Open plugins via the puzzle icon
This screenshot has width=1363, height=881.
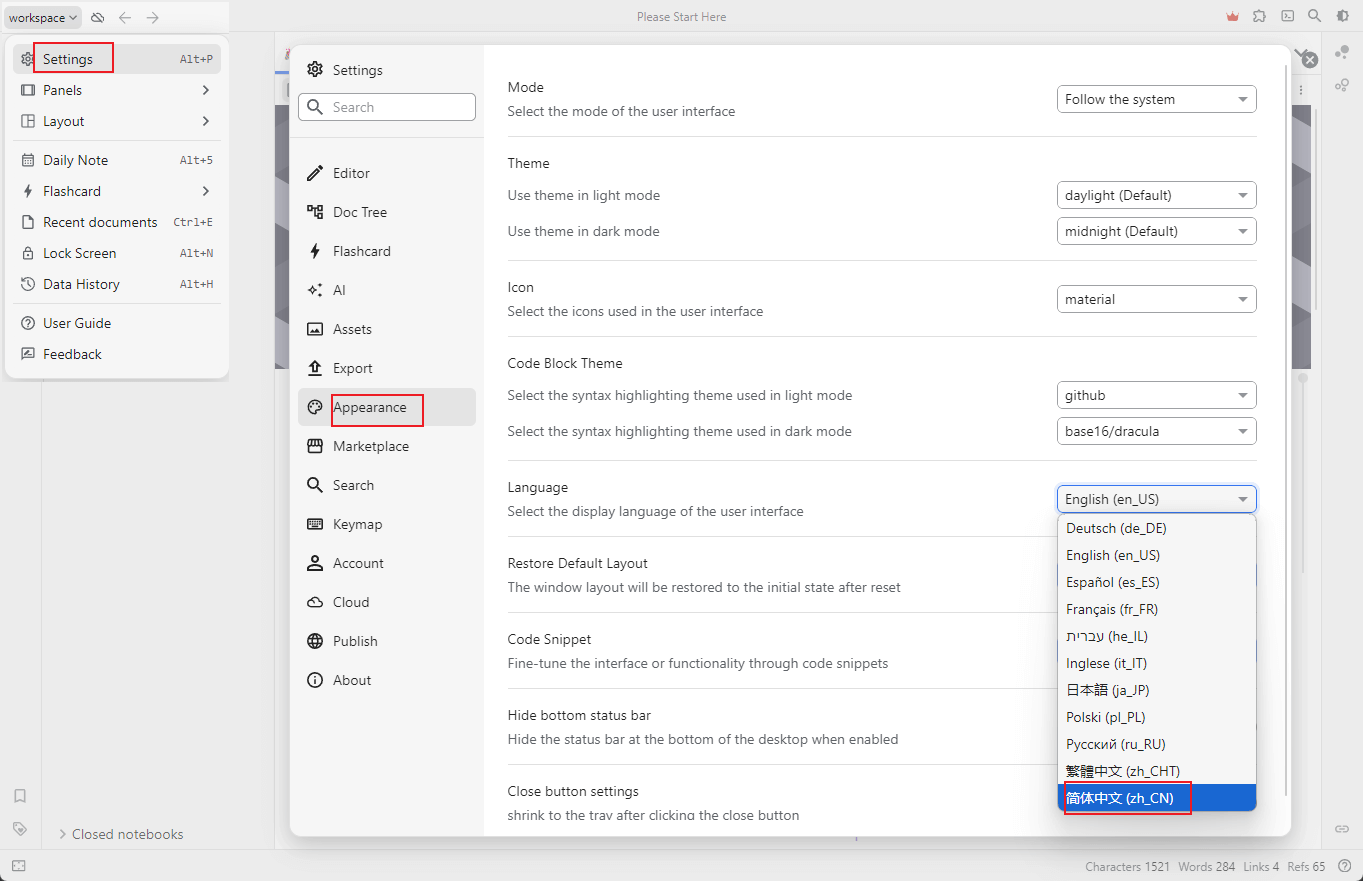[x=1259, y=17]
